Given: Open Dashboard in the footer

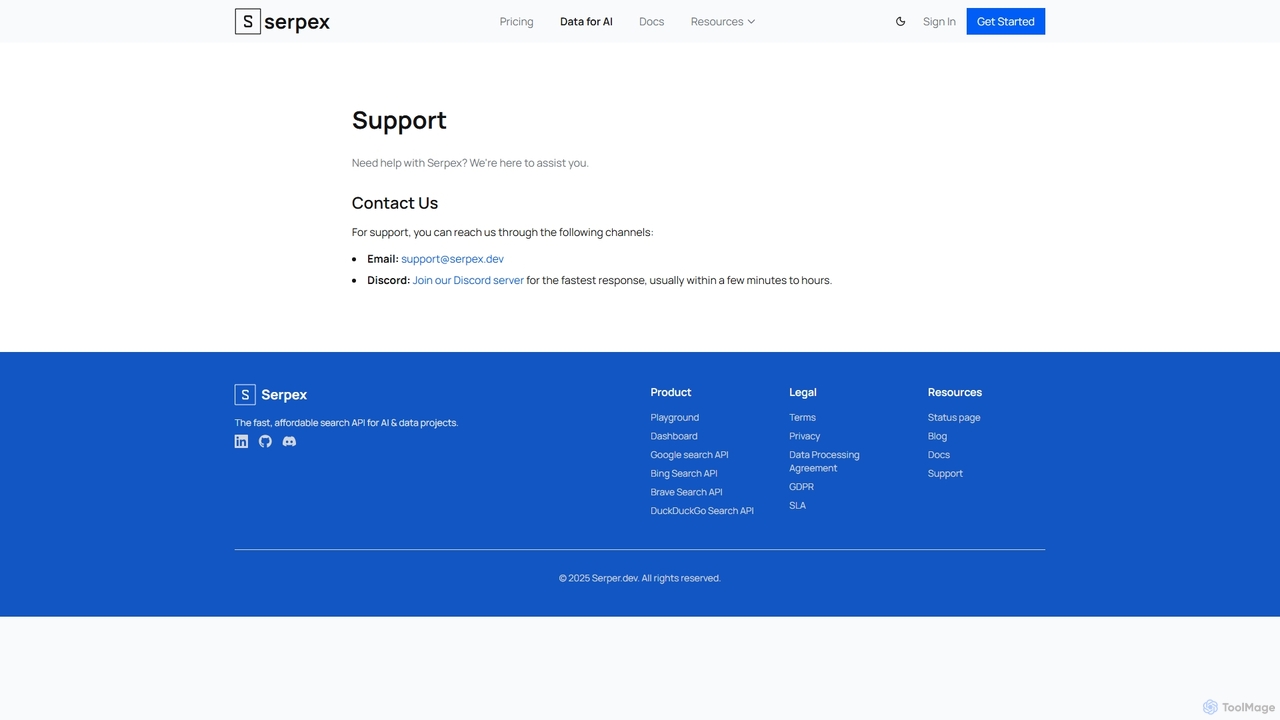Looking at the screenshot, I should [674, 436].
